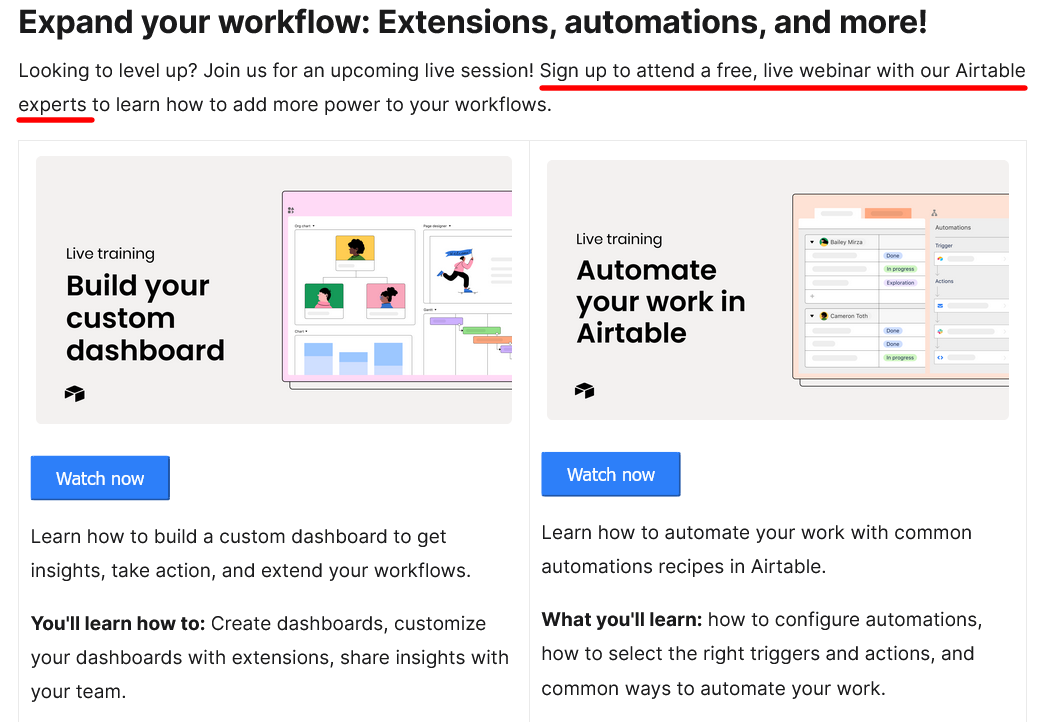This screenshot has height=722, width=1060.
Task: Click the paragraph "Learn how to build a custom dashboard"
Action: coord(251,553)
